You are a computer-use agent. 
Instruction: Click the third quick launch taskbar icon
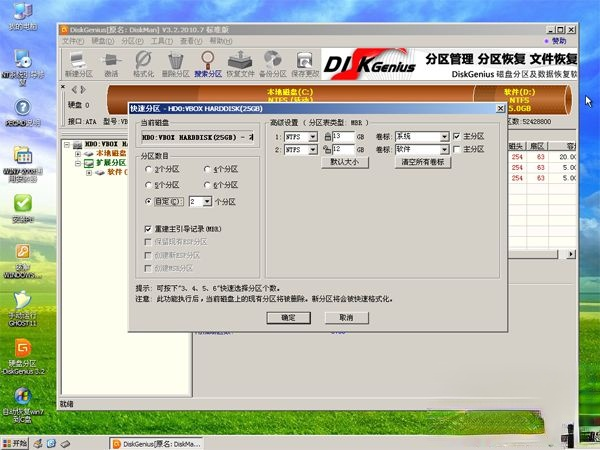(65, 443)
